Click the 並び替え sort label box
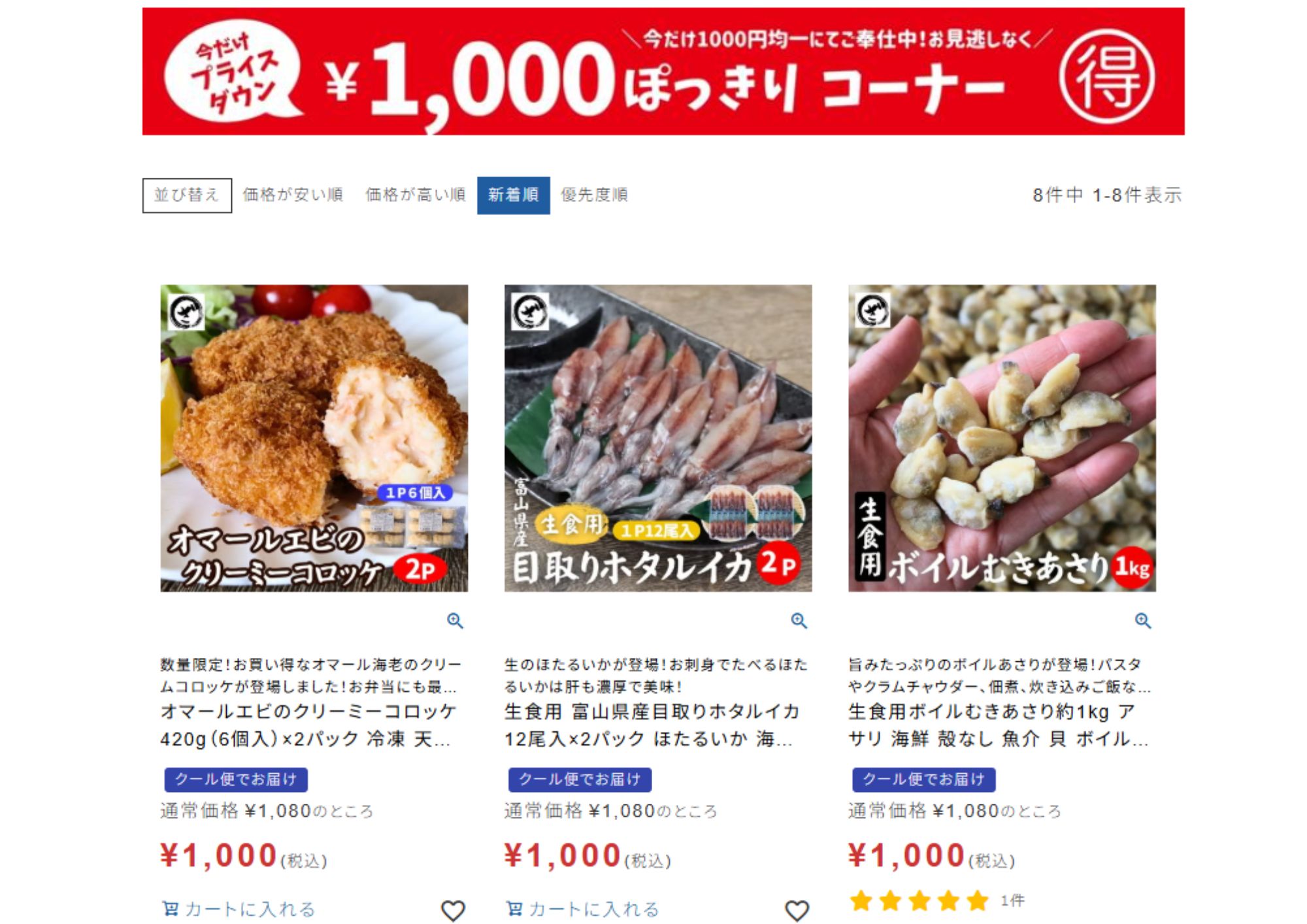This screenshot has height=924, width=1307. [187, 195]
